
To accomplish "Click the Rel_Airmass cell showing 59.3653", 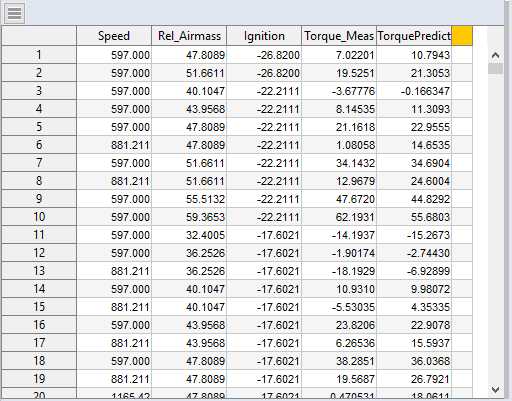I will point(189,217).
